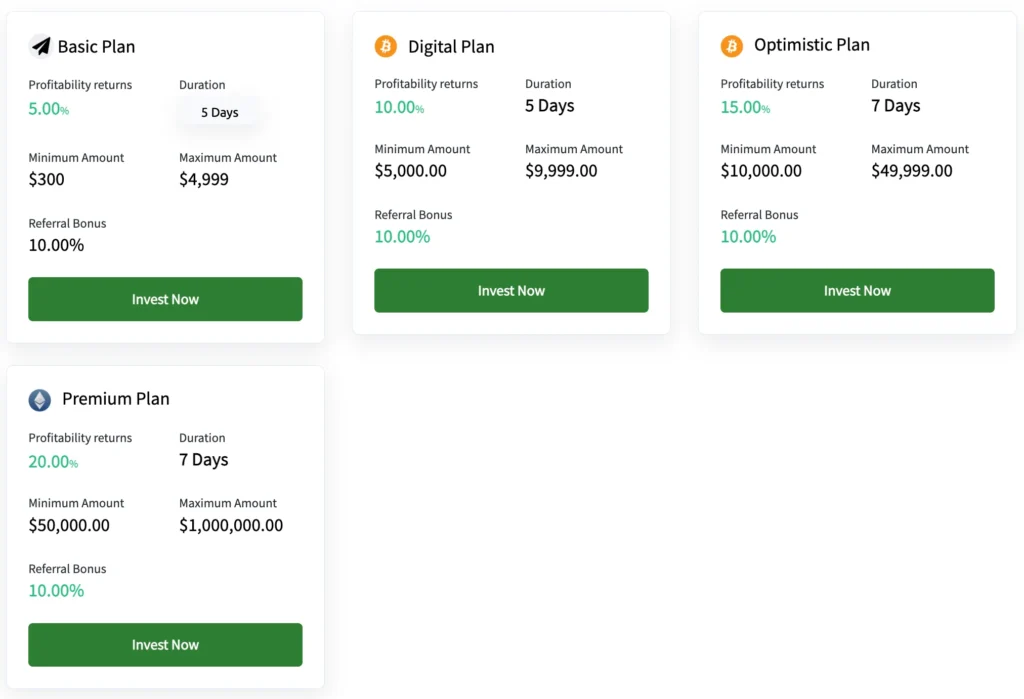Click the Digital Plan card title
This screenshot has height=699, width=1024.
451,46
